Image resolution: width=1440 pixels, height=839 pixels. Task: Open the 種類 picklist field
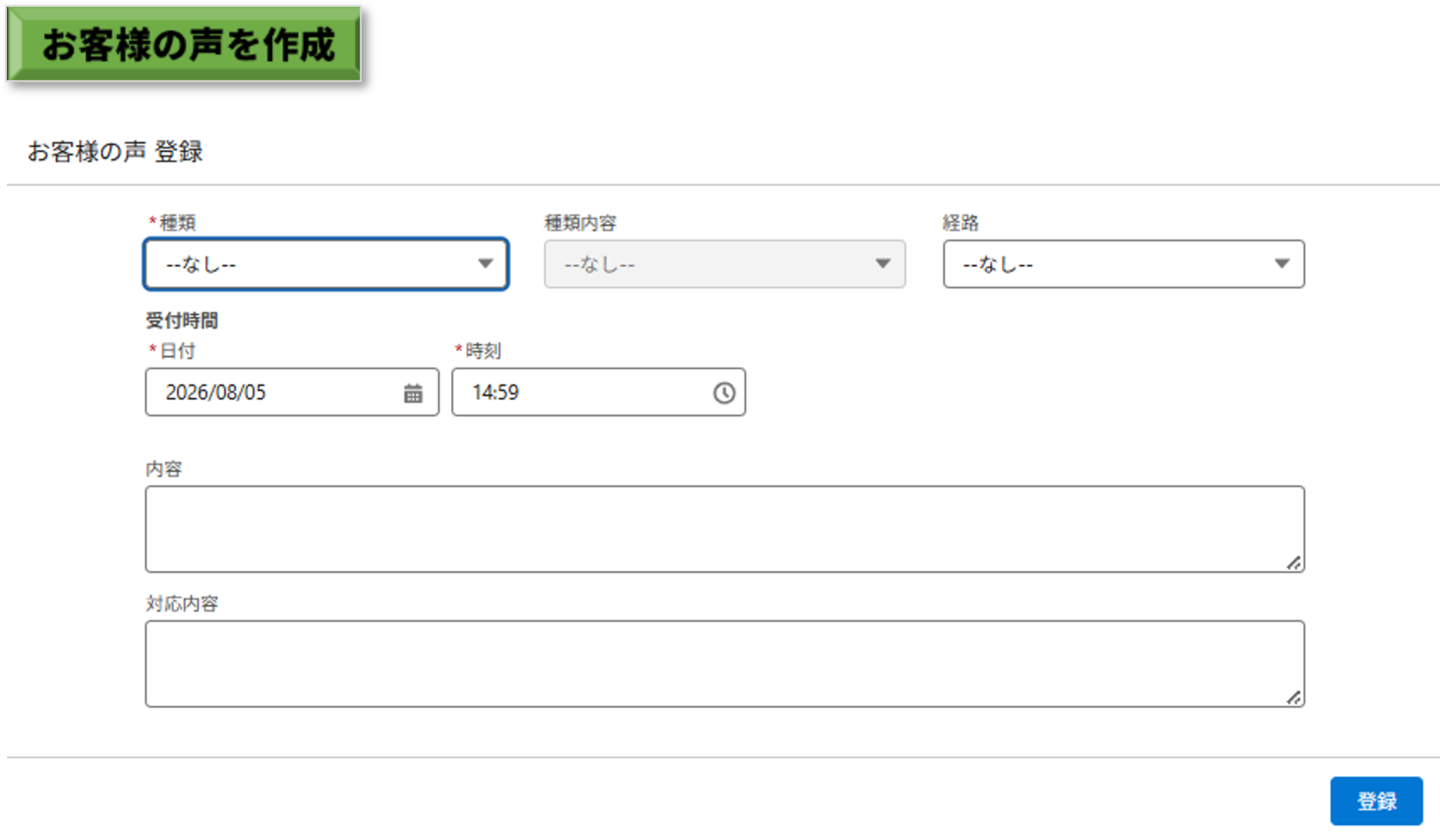click(326, 264)
